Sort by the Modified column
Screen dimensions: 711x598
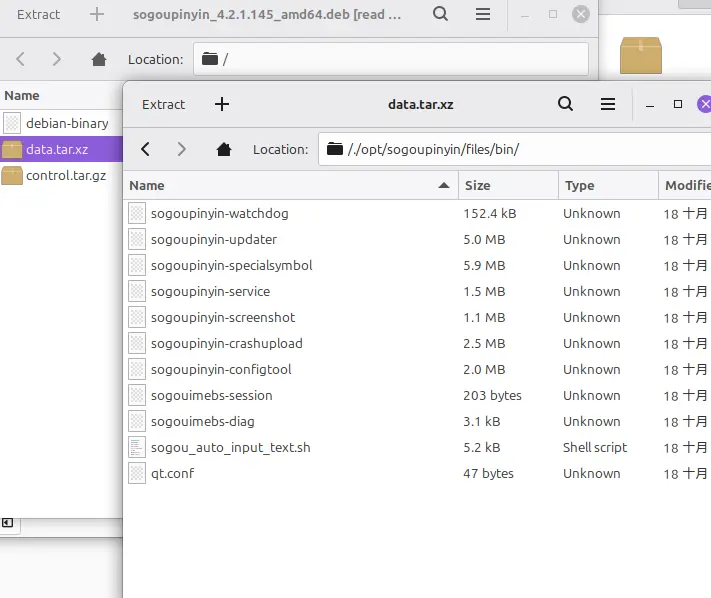[685, 185]
